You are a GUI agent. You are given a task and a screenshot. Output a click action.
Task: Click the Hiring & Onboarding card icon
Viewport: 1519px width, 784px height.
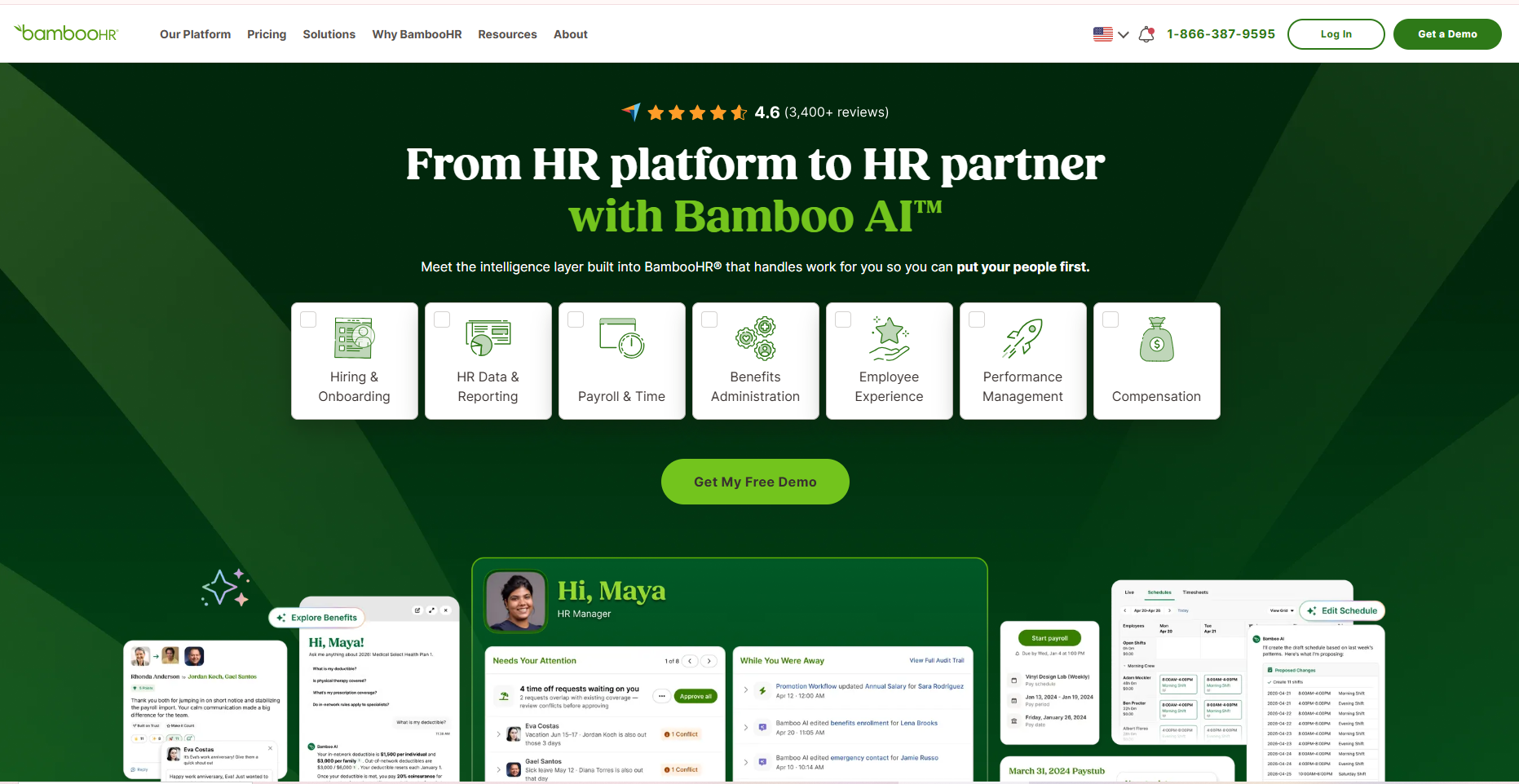click(x=355, y=338)
